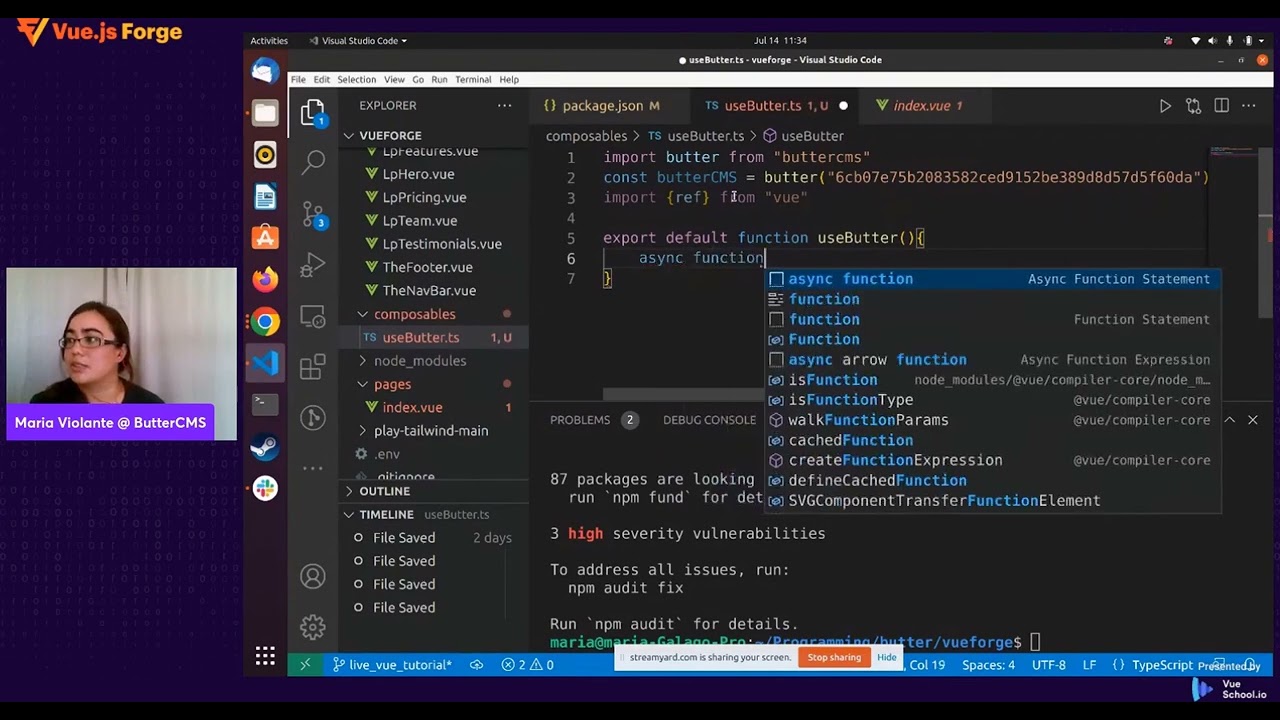The width and height of the screenshot is (1280, 720).
Task: Select TypeScript language mode
Action: [x=1162, y=664]
